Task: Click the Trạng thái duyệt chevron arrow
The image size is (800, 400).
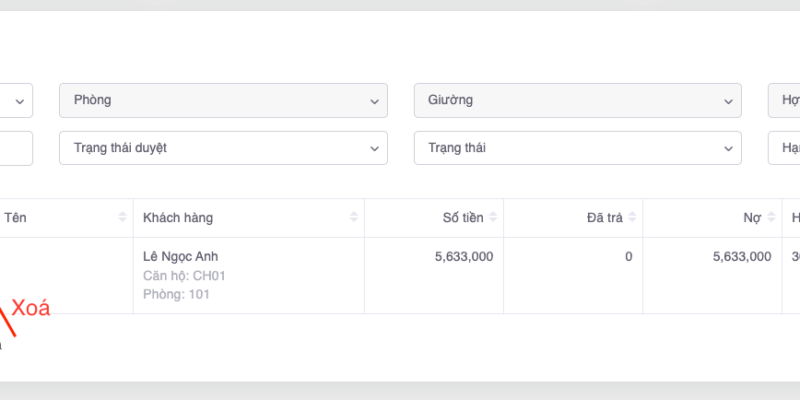Action: tap(374, 148)
